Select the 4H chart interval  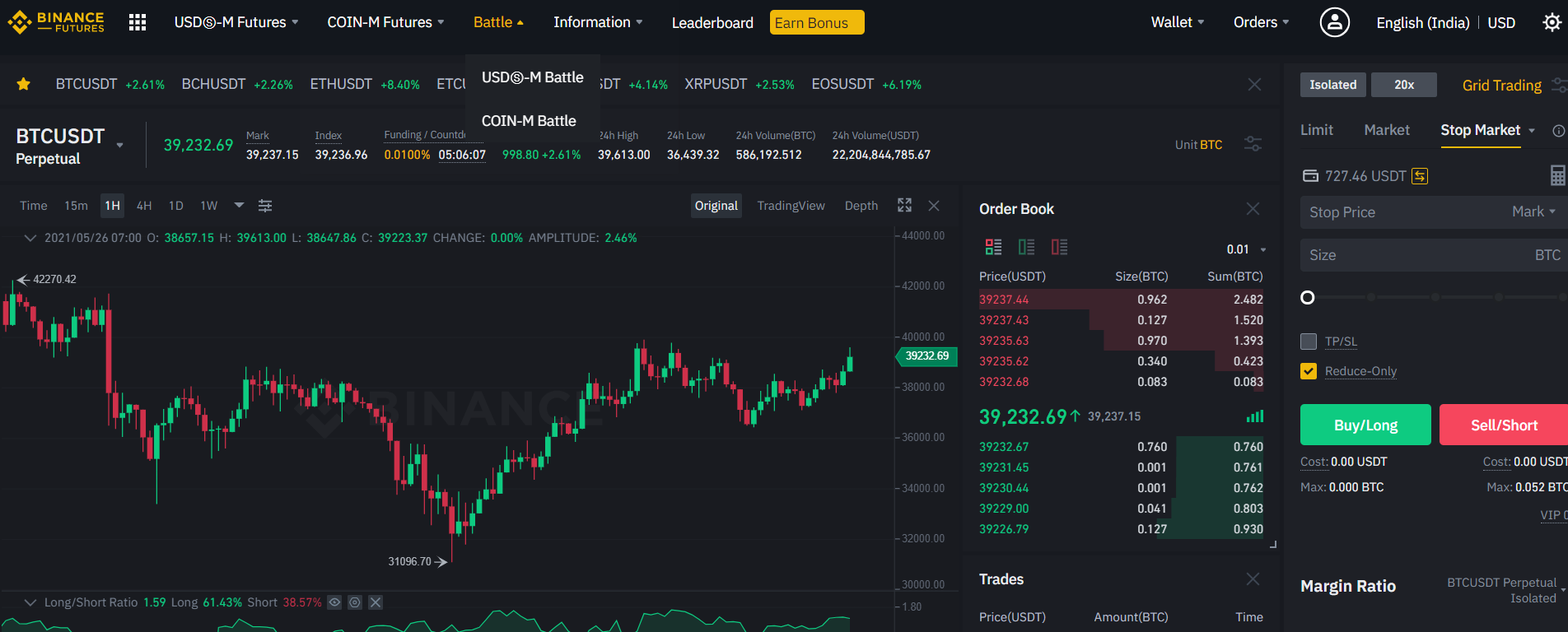pyautogui.click(x=144, y=206)
